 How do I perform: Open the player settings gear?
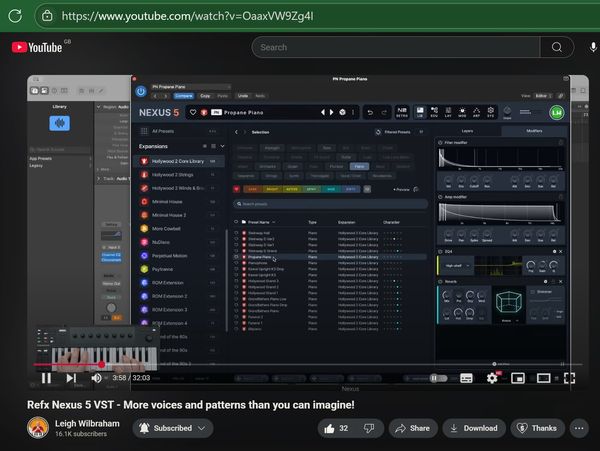point(492,378)
